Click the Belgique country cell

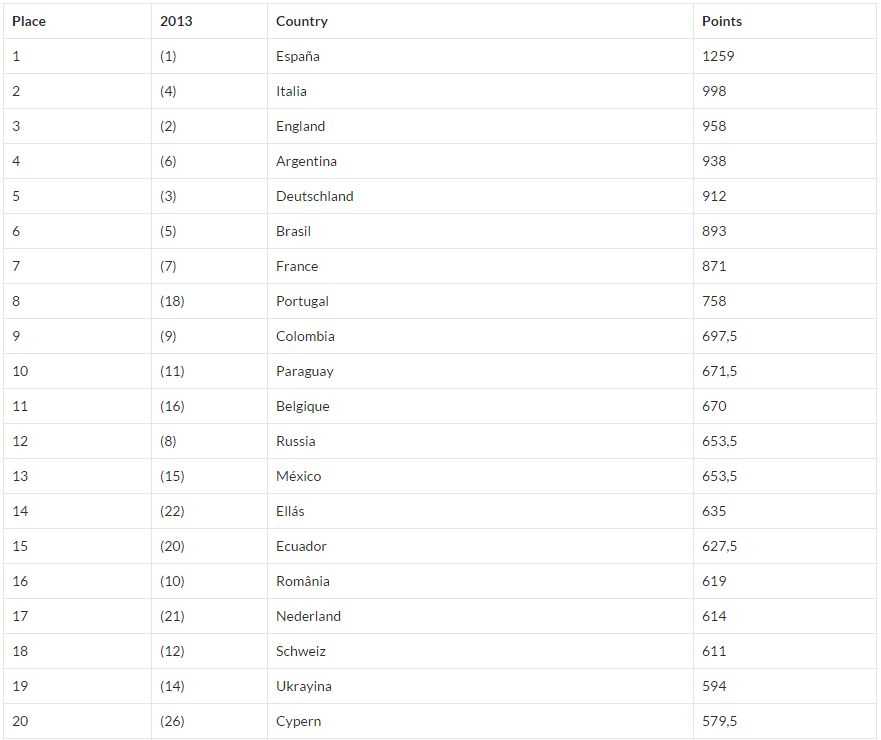303,406
